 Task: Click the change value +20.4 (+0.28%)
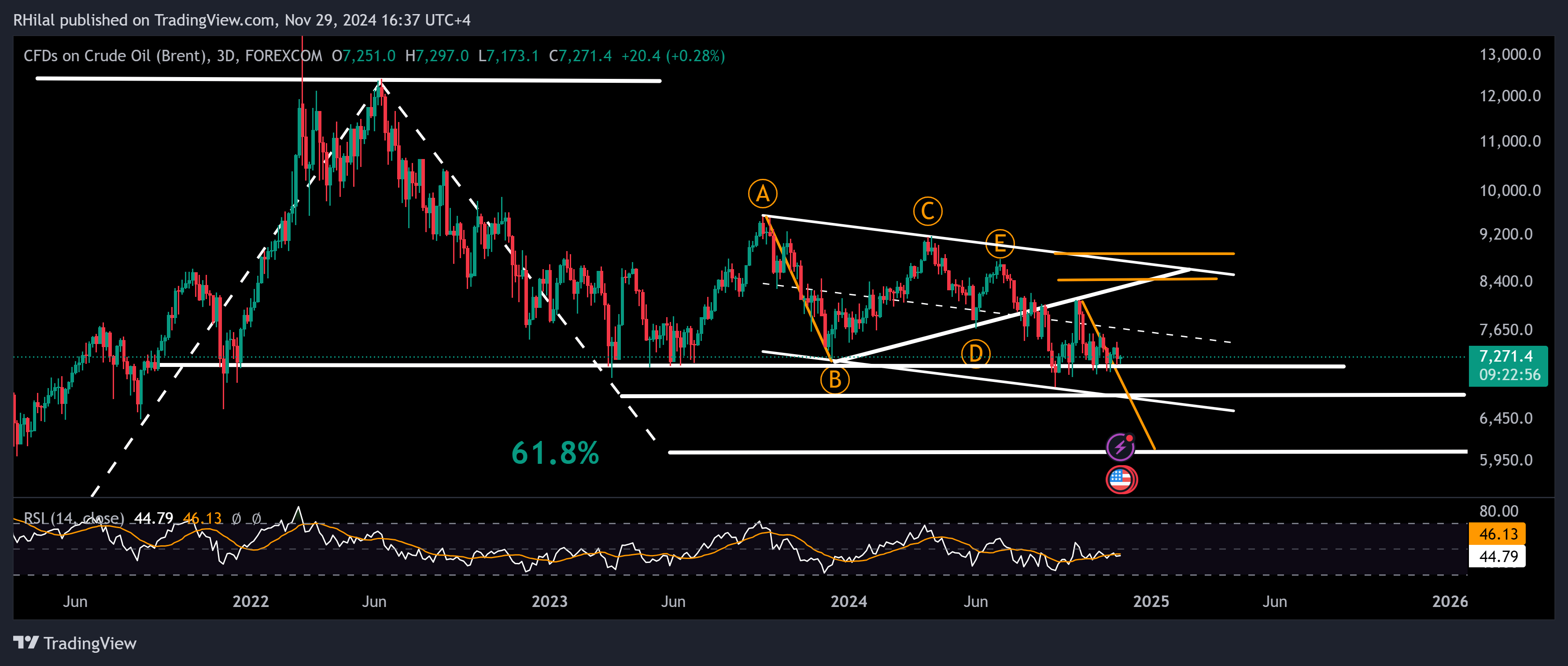pos(673,56)
